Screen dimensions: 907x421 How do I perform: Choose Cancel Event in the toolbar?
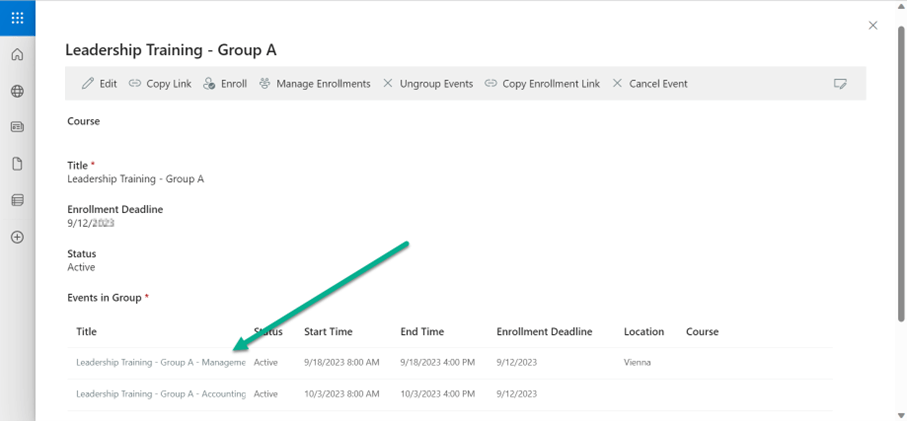pos(649,84)
